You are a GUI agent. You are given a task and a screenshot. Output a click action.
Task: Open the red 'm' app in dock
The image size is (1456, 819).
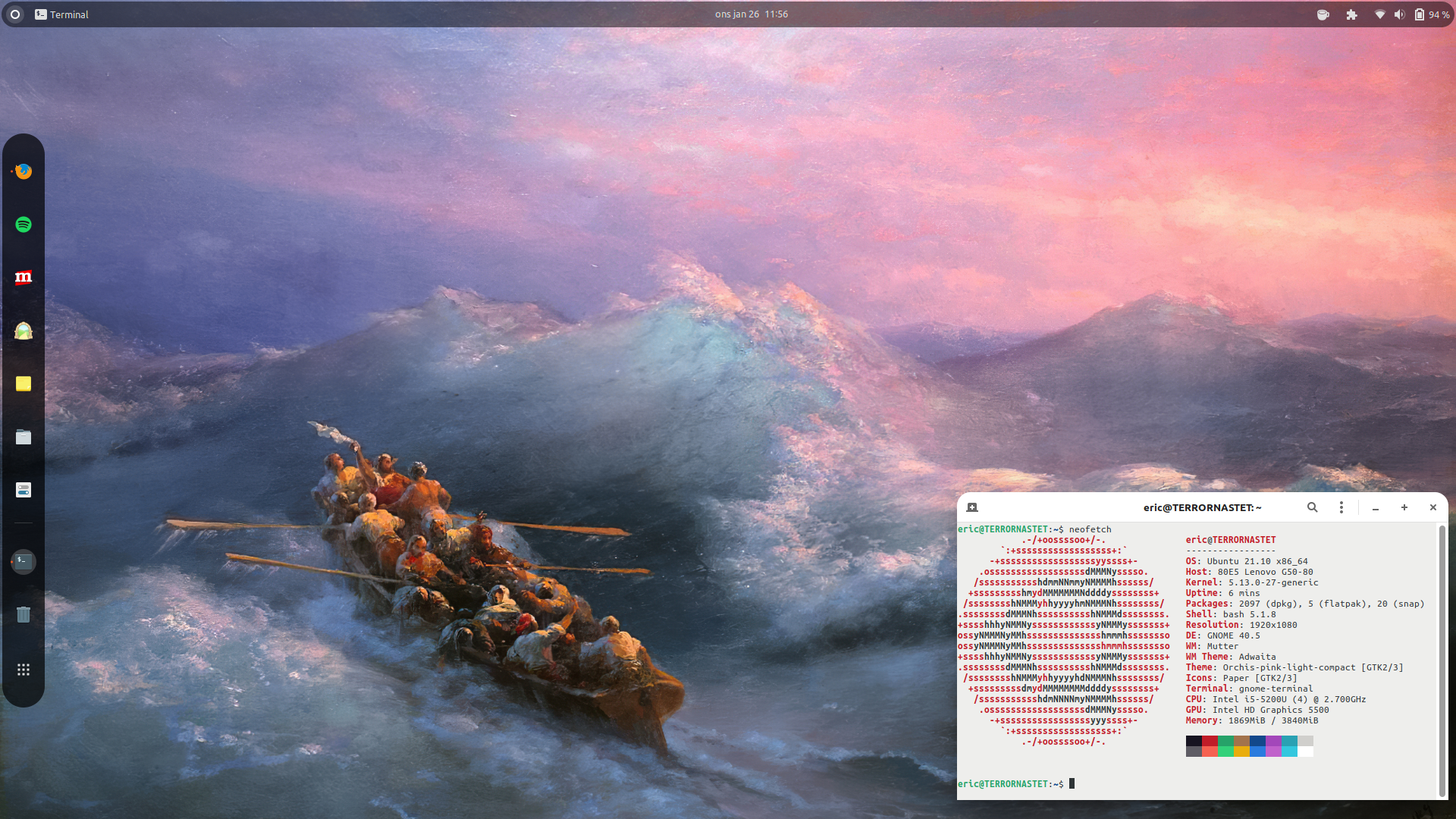pos(24,278)
